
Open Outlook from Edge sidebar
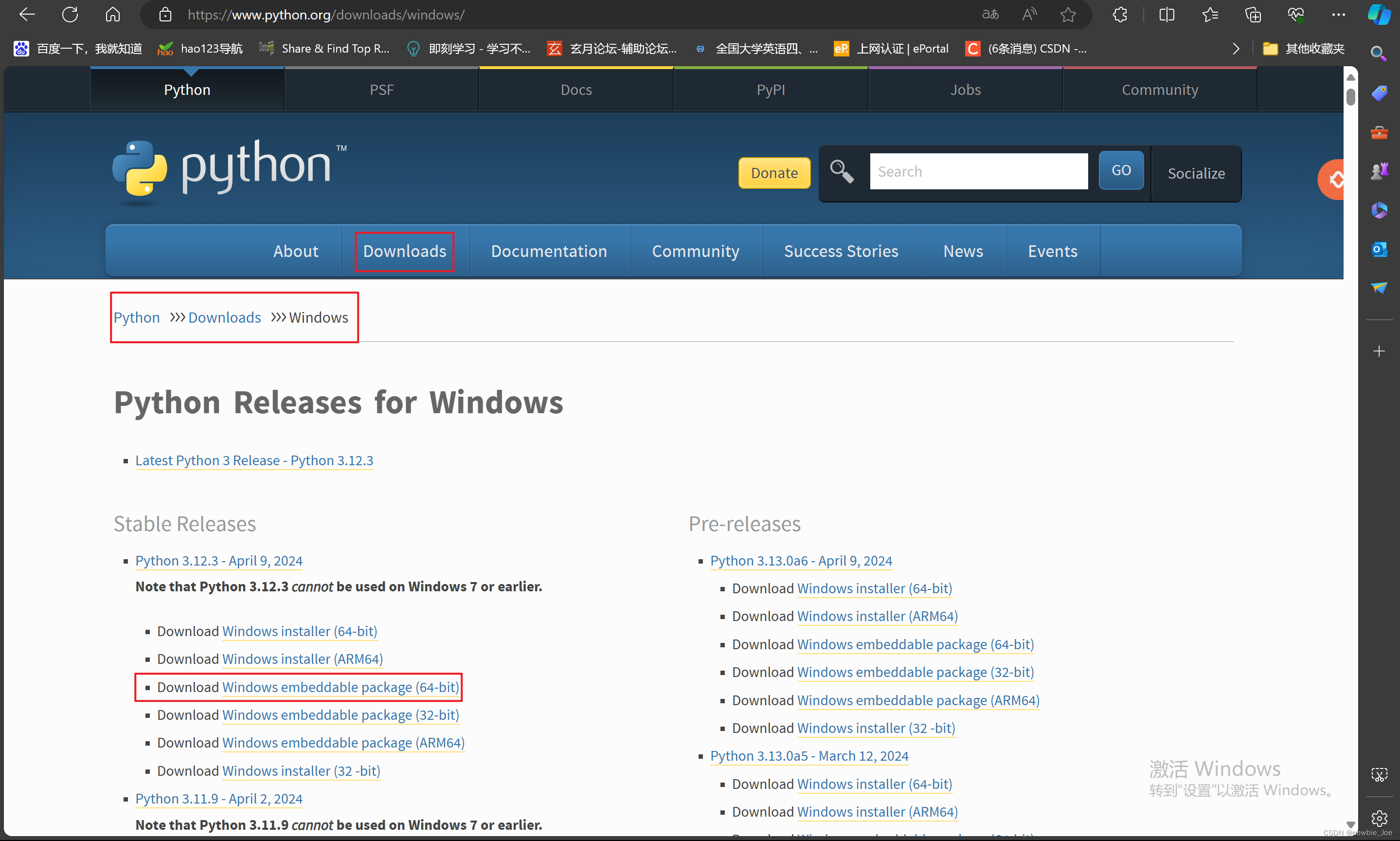tap(1379, 249)
